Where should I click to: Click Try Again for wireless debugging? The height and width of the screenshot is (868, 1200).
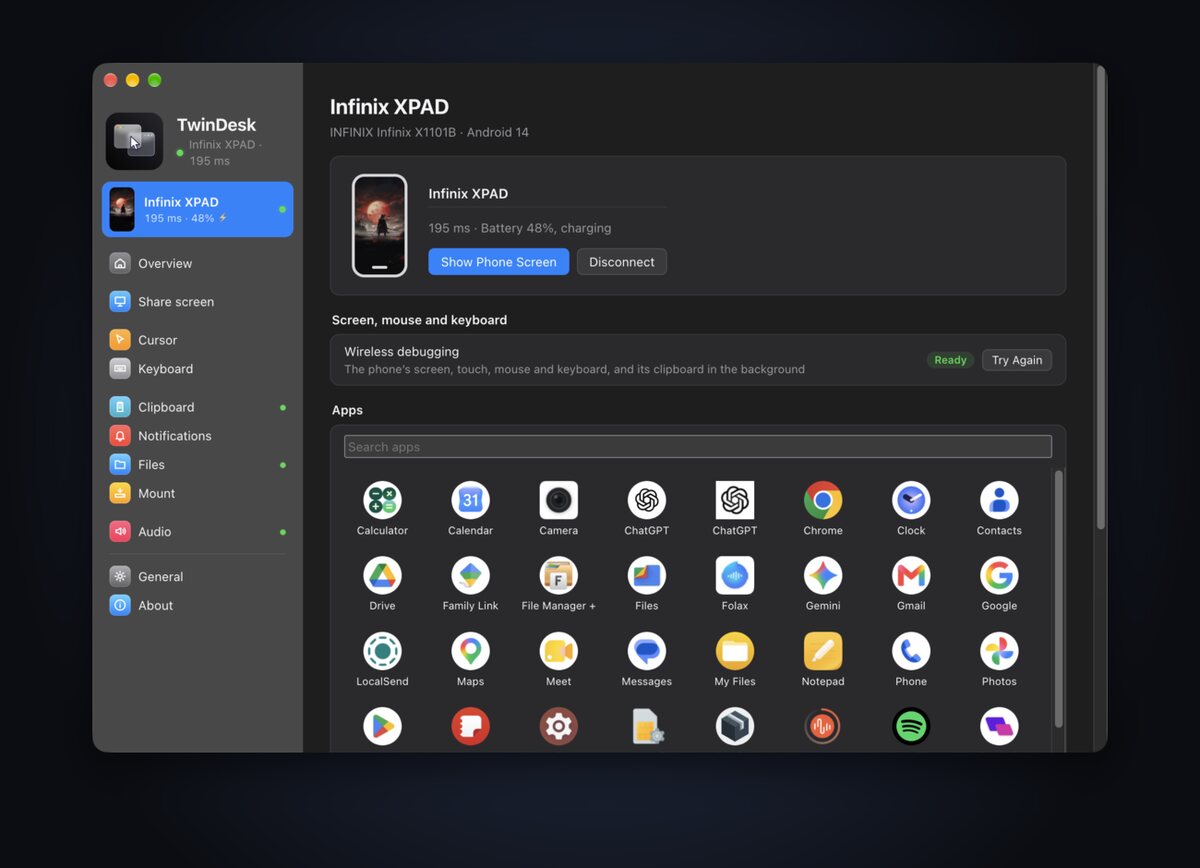(1017, 360)
